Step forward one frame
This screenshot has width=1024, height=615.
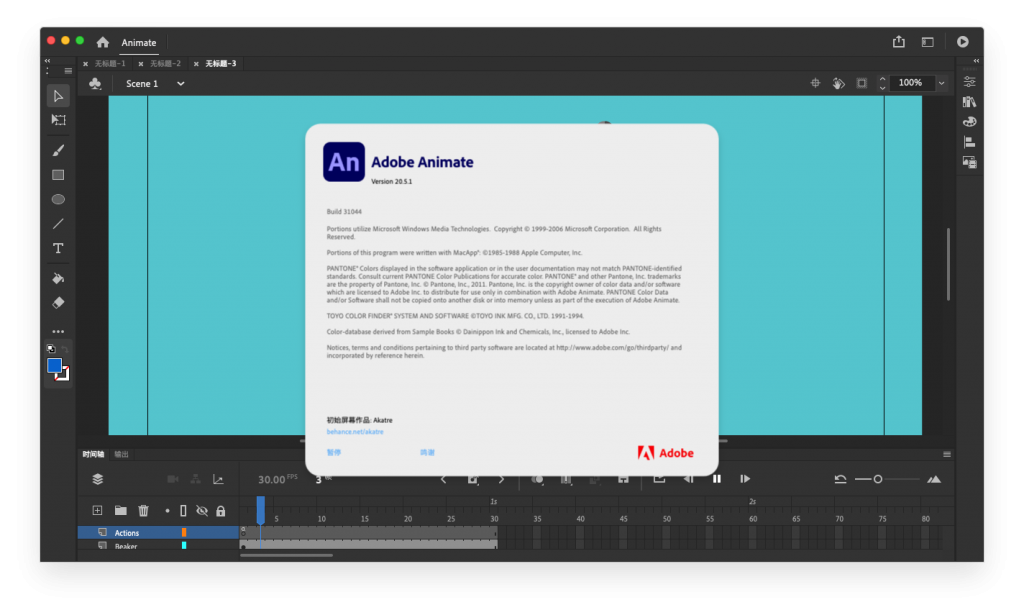pyautogui.click(x=745, y=479)
